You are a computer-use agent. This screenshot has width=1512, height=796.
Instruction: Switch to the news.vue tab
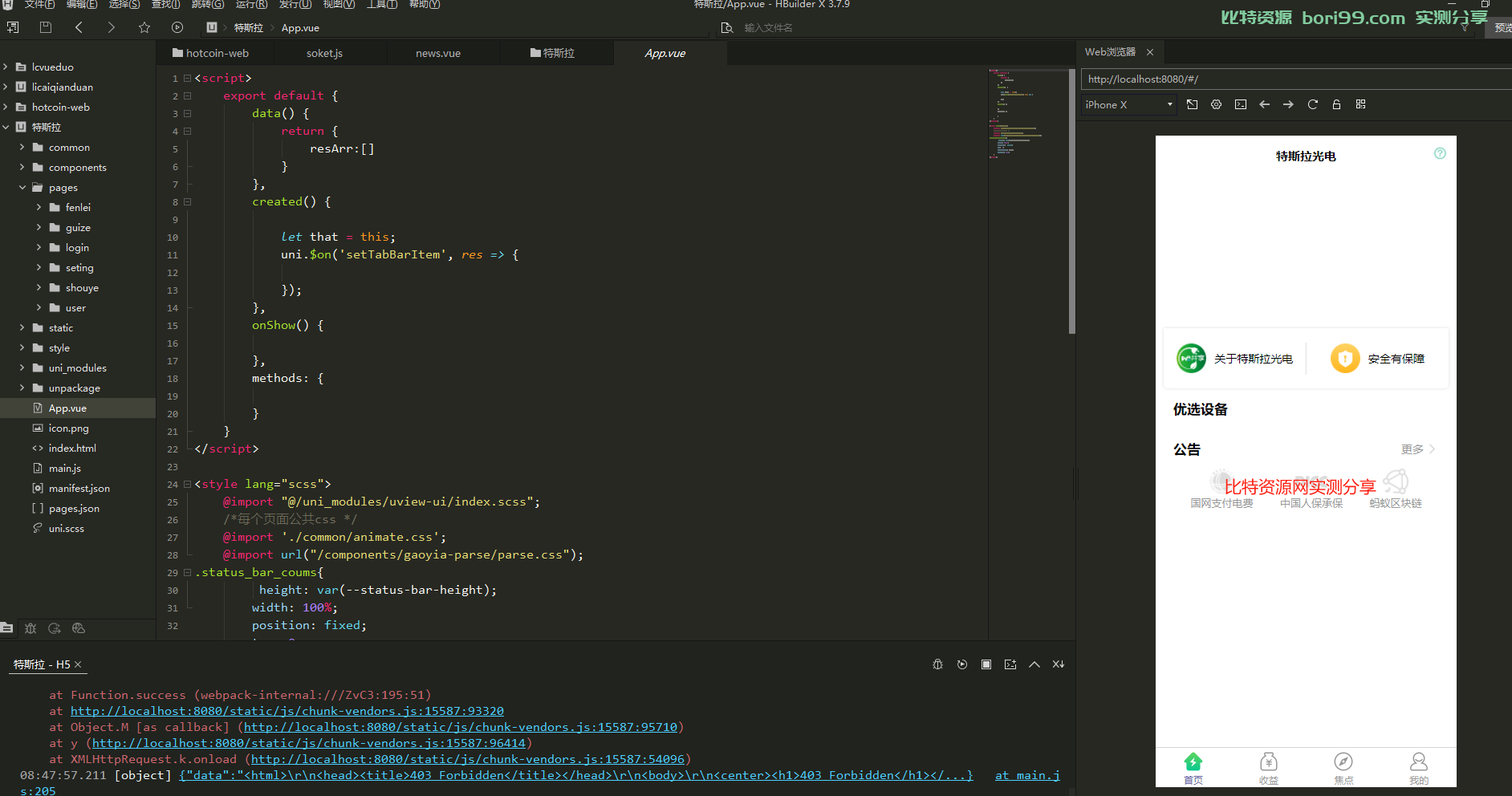point(438,53)
